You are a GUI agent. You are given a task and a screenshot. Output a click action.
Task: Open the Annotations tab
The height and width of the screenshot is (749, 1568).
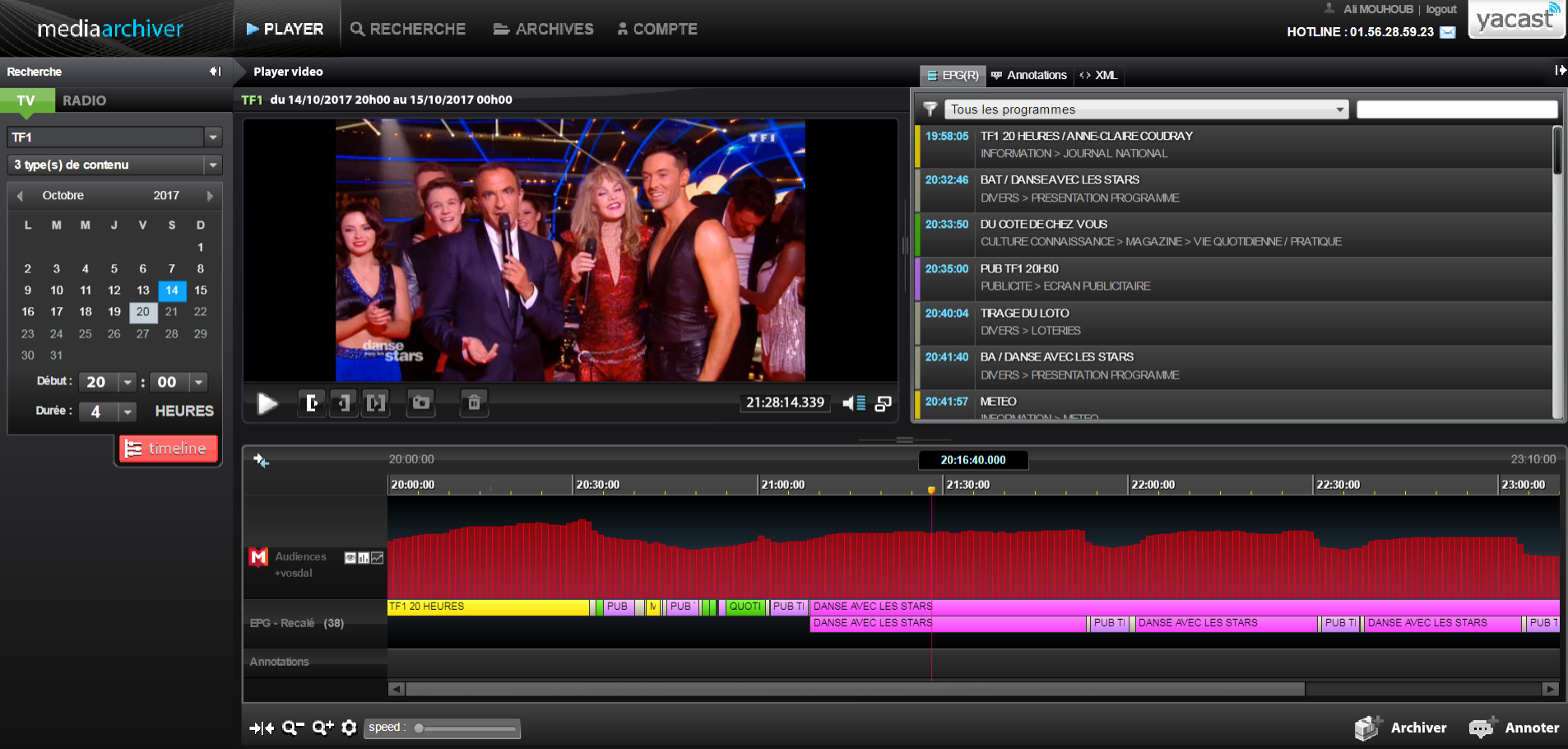click(x=1029, y=75)
